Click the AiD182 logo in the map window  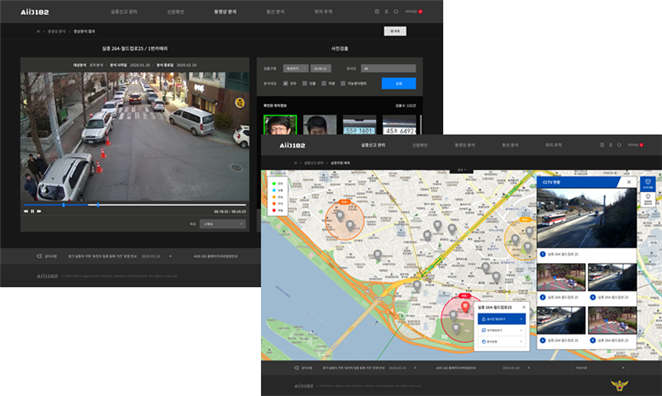pos(292,146)
